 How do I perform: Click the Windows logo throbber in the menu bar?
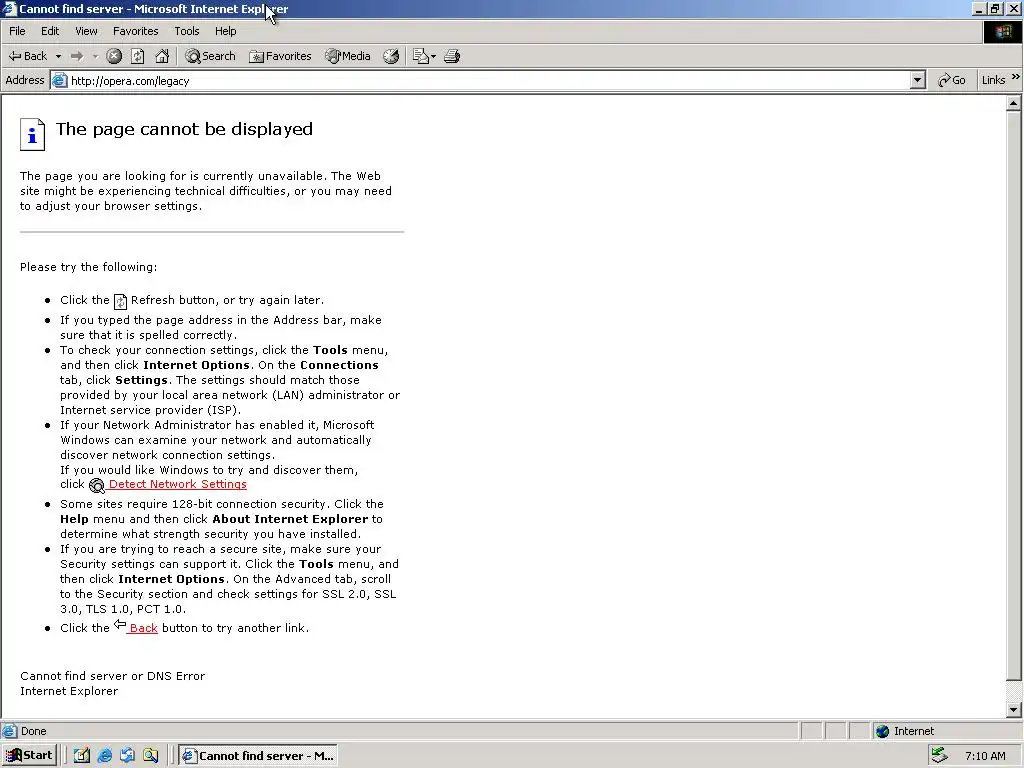[1002, 31]
